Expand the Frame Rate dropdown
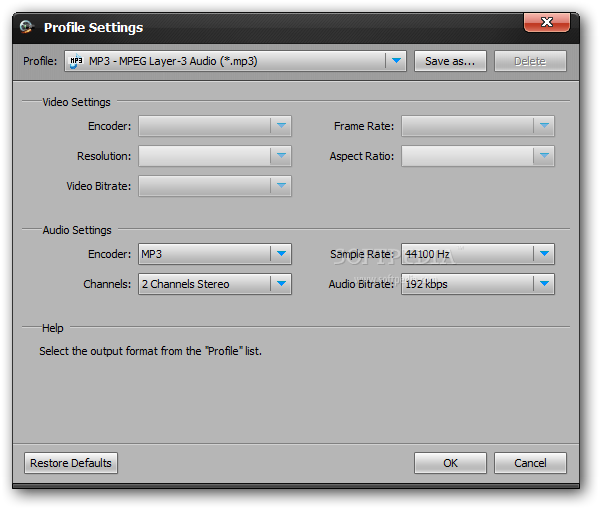600x509 pixels. tap(478, 126)
